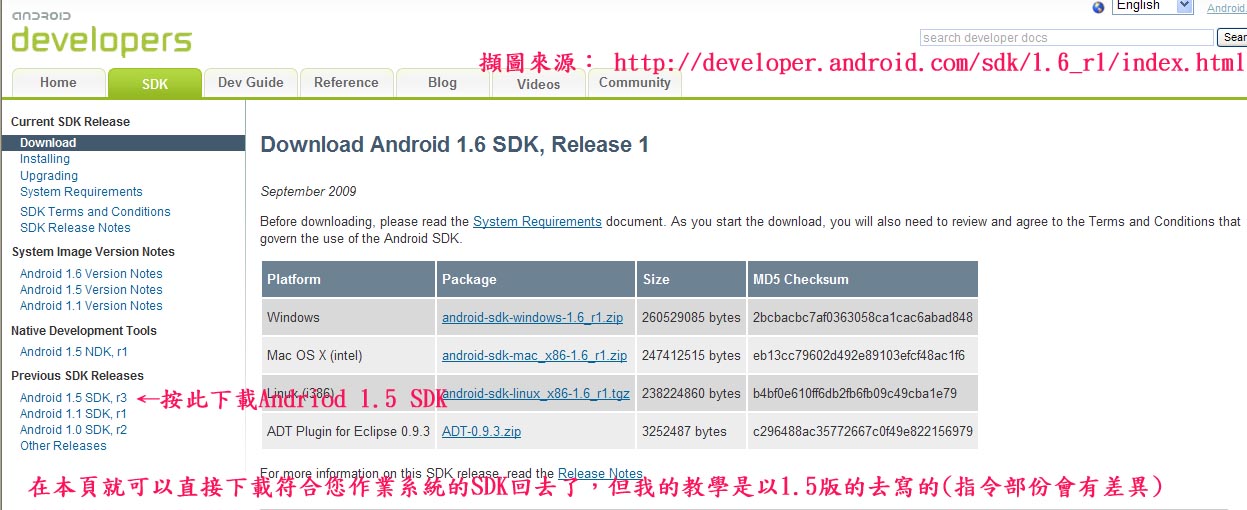Open the Release Notes link below table
The image size is (1247, 510).
[x=600, y=474]
